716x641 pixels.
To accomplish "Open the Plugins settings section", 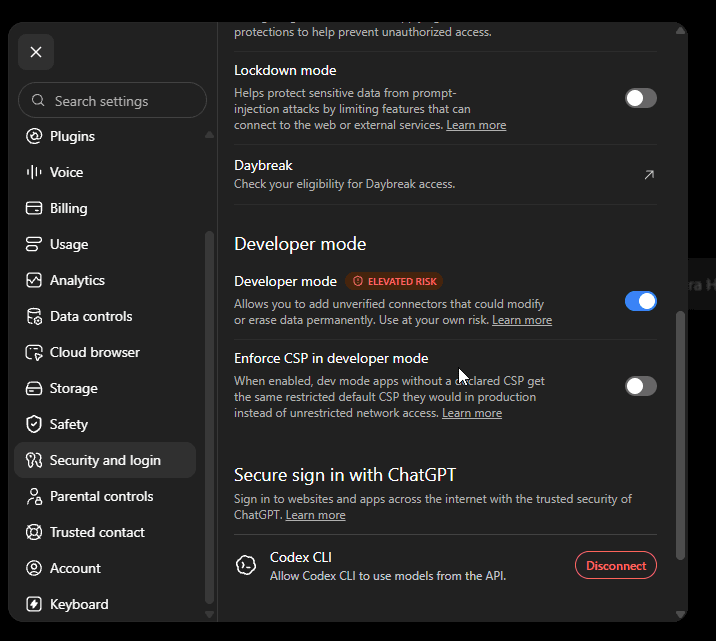I will 105,136.
